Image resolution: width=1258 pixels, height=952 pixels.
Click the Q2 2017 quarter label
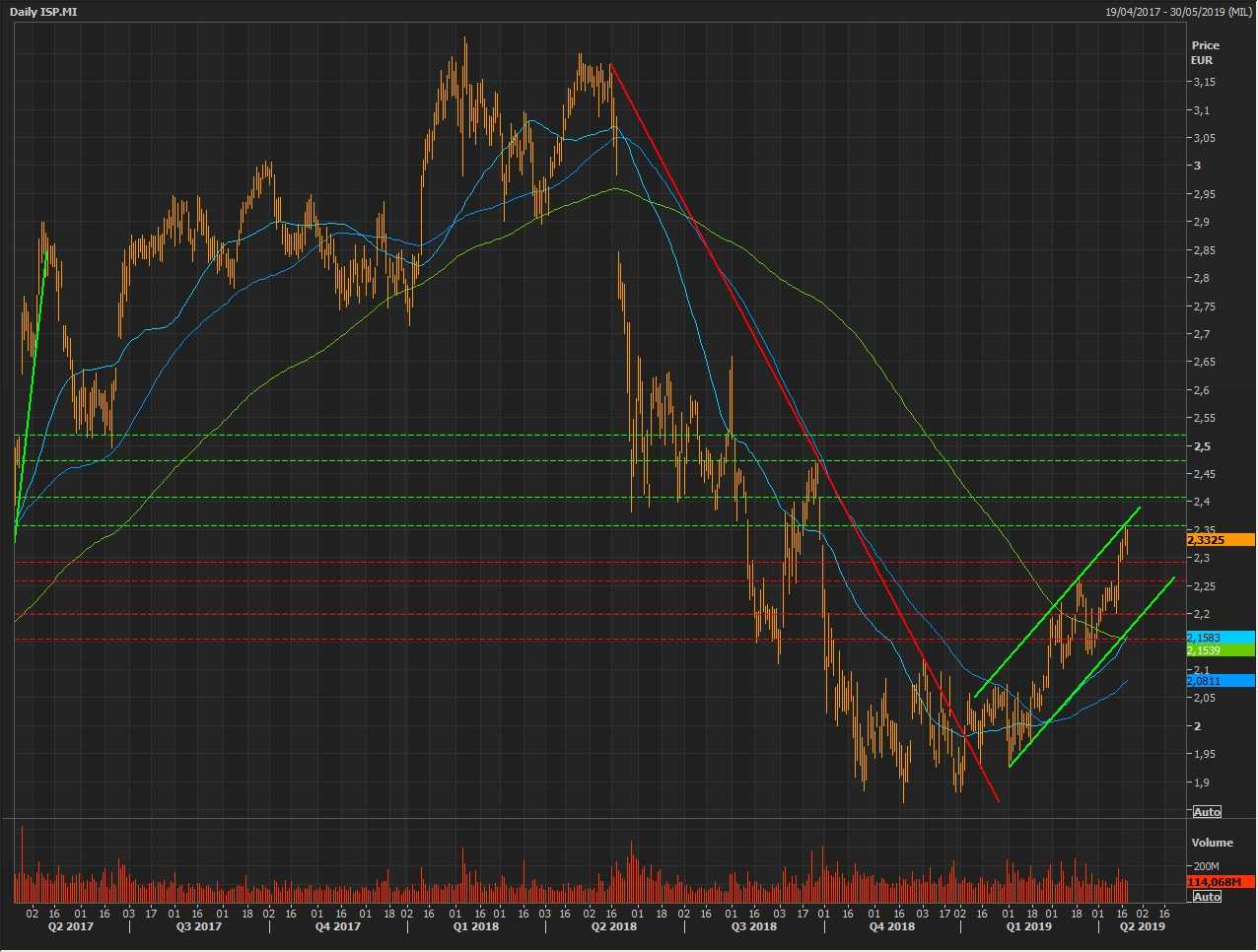pos(71,926)
